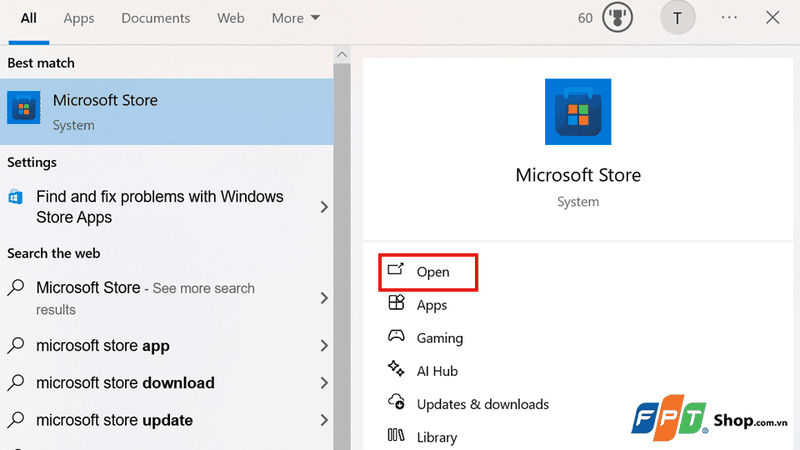Screen dimensions: 800x450
Task: Click the results list scrollbar thumb
Action: point(342,255)
